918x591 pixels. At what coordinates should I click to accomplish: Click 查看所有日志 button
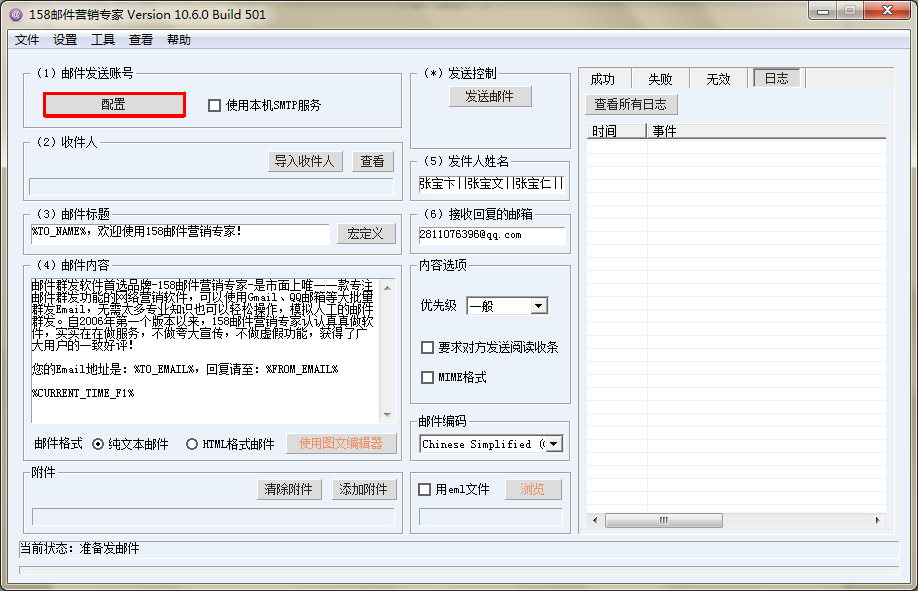point(631,104)
